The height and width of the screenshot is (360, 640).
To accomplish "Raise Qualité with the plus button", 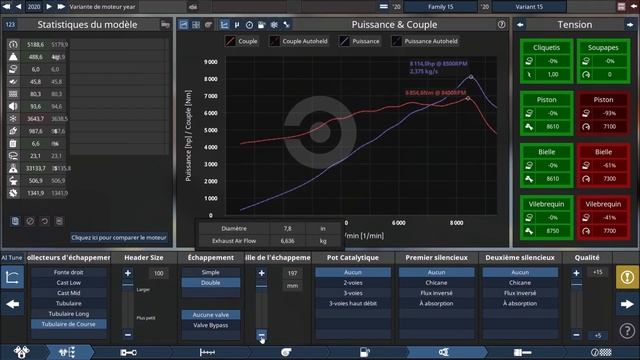I will [x=576, y=273].
